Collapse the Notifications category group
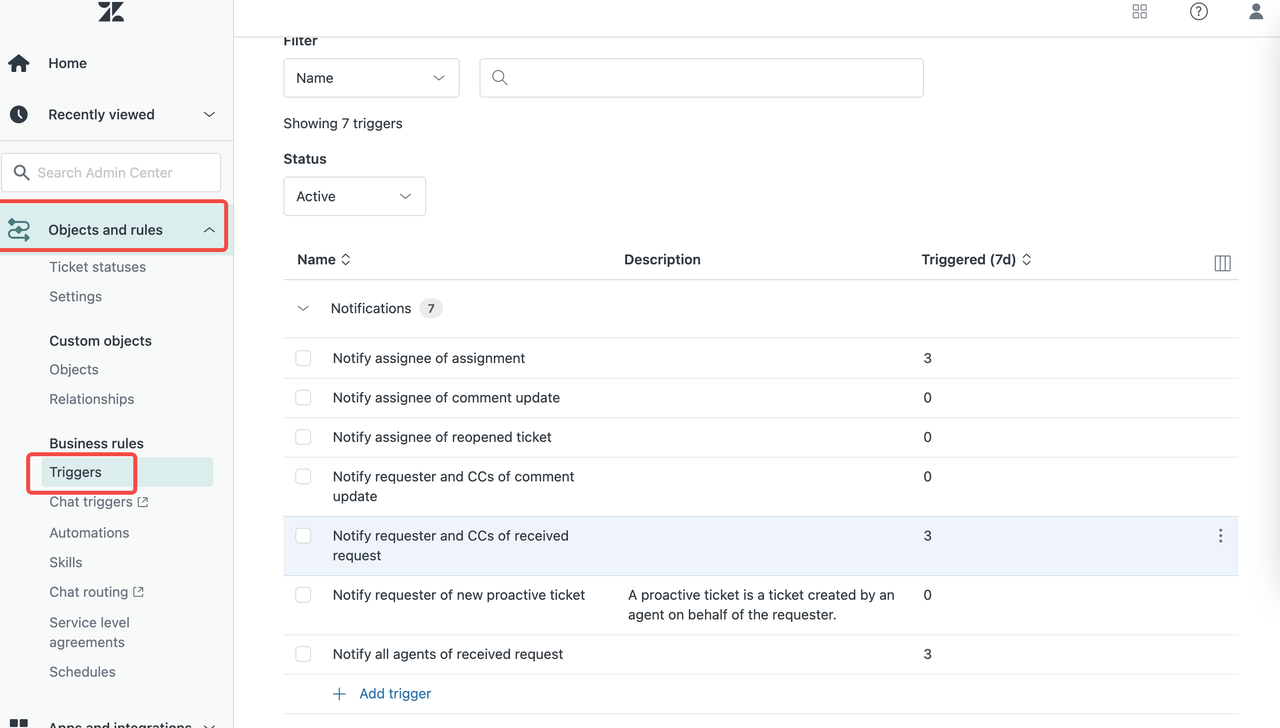The width and height of the screenshot is (1280, 728). [303, 309]
